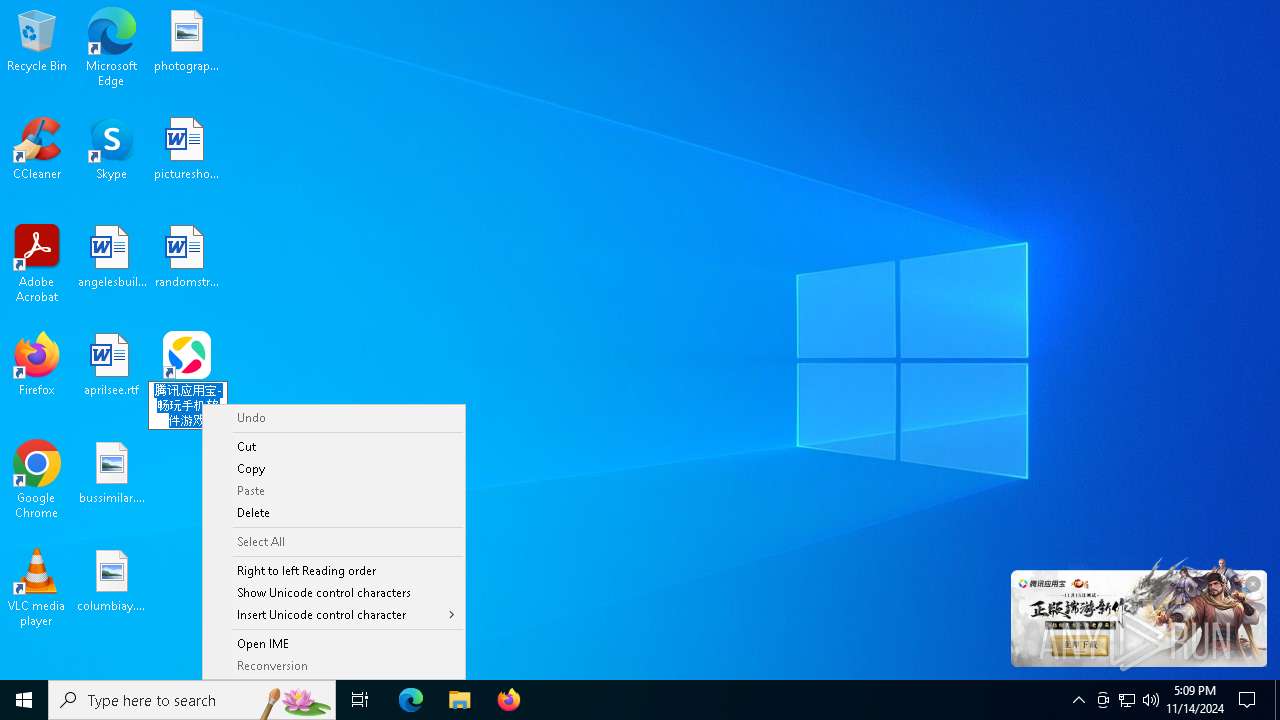The height and width of the screenshot is (720, 1280).
Task: Show hidden system tray icons
Action: pos(1079,700)
